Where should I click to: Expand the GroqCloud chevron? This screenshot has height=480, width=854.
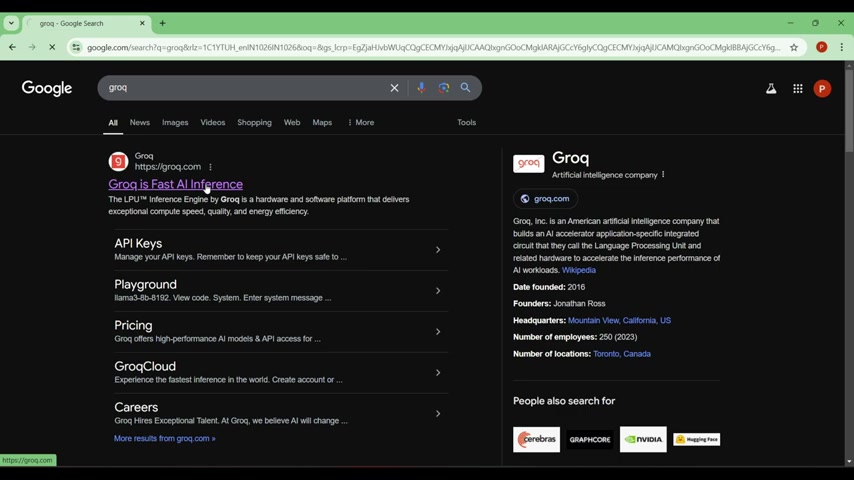point(438,373)
